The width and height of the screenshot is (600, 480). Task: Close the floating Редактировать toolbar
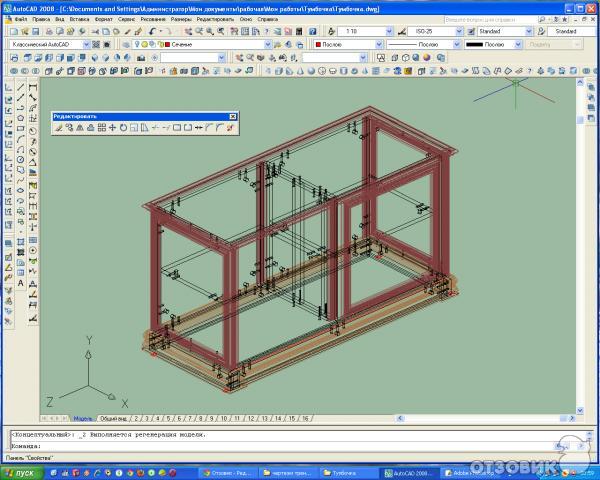[234, 117]
